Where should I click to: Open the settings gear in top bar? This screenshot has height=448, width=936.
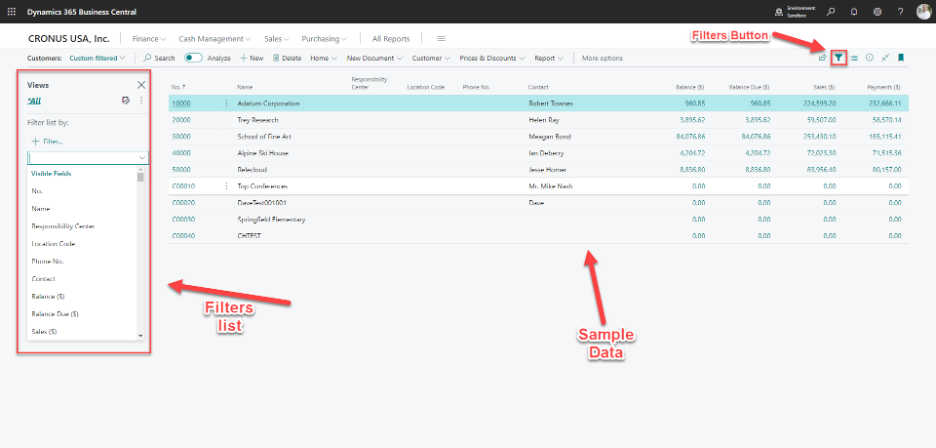point(878,11)
